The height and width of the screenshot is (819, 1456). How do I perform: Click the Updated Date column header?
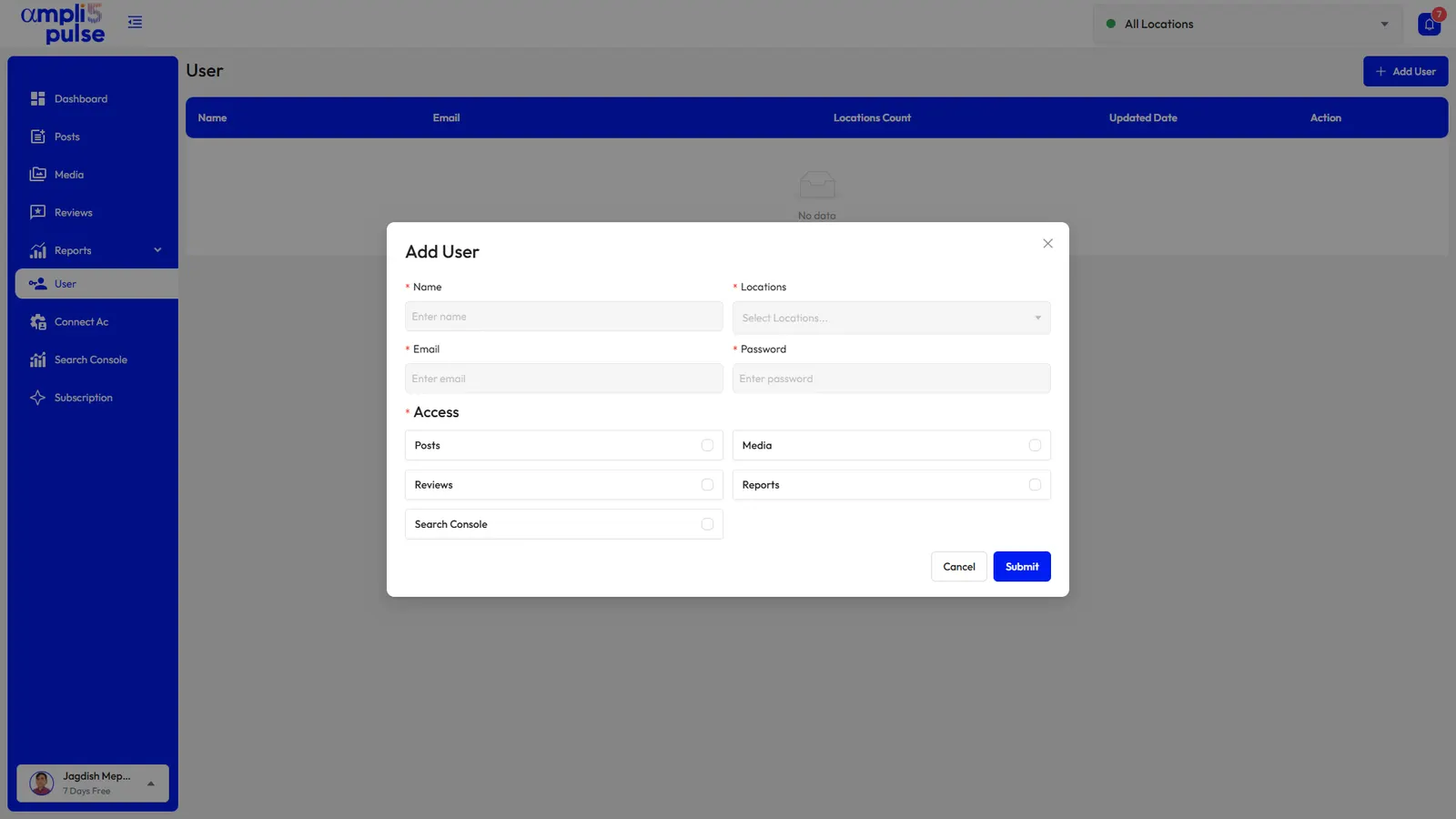tap(1143, 117)
